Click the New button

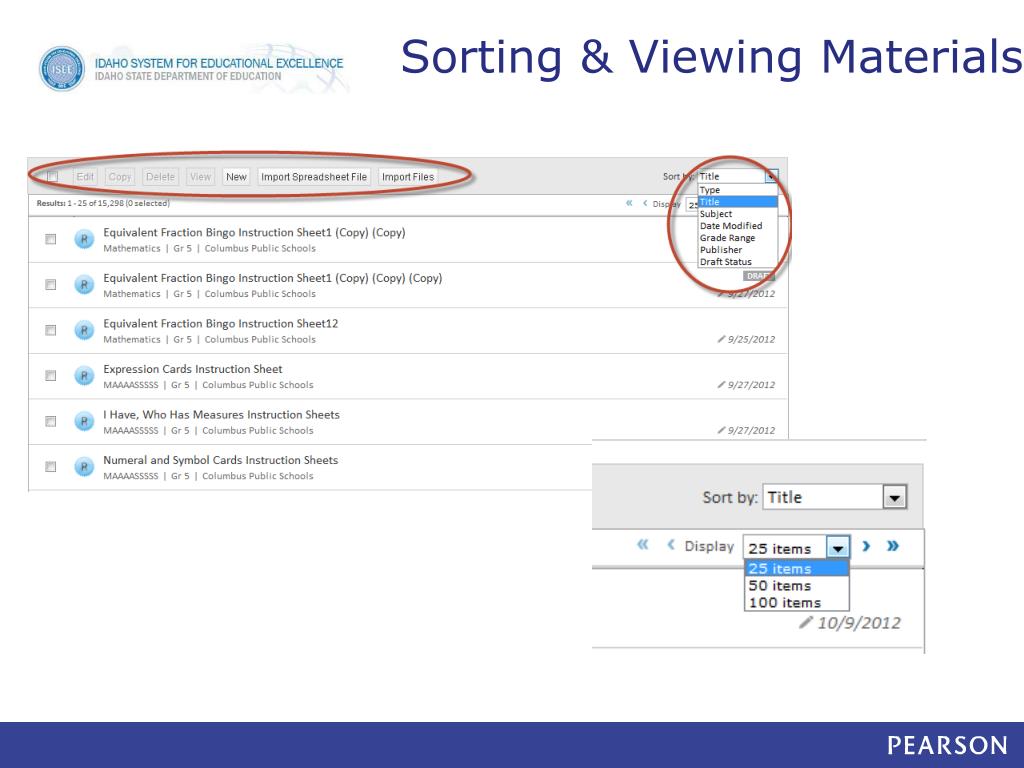tap(236, 177)
